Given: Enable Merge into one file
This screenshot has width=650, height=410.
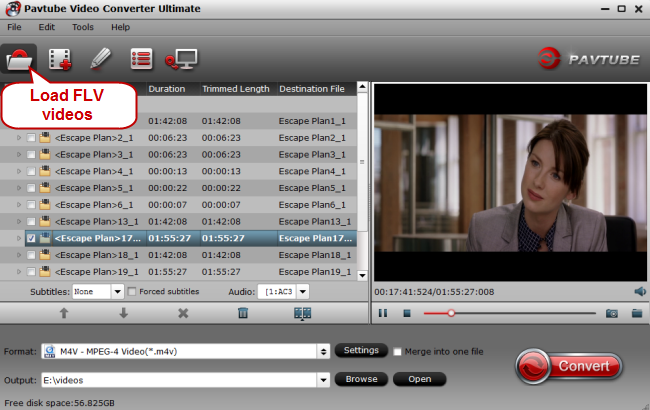Looking at the screenshot, I should click(397, 352).
